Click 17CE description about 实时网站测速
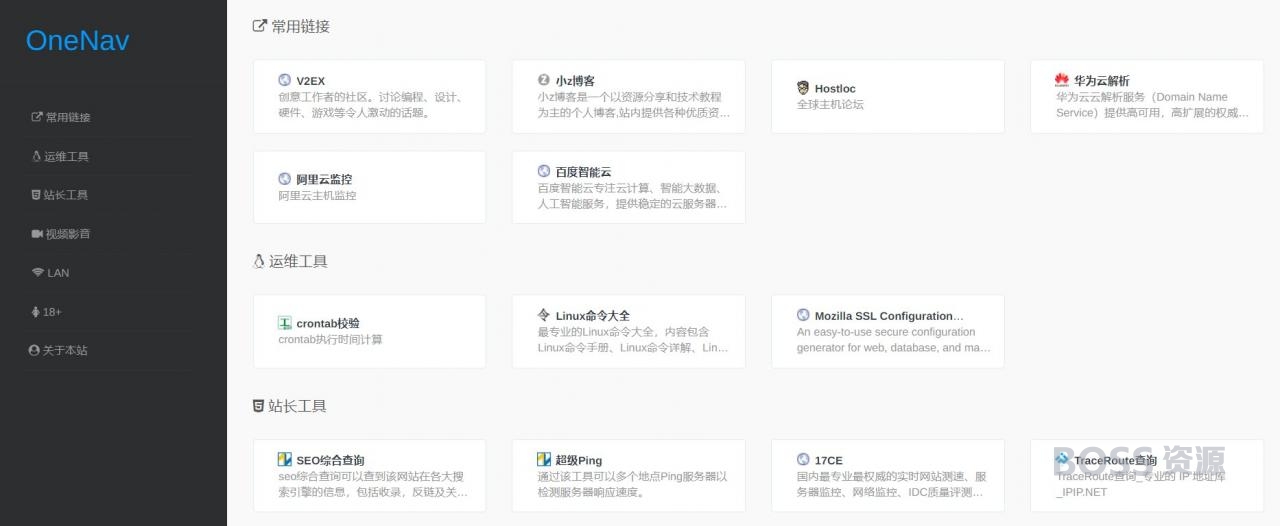Screen dimensions: 1280x526 (x=892, y=484)
